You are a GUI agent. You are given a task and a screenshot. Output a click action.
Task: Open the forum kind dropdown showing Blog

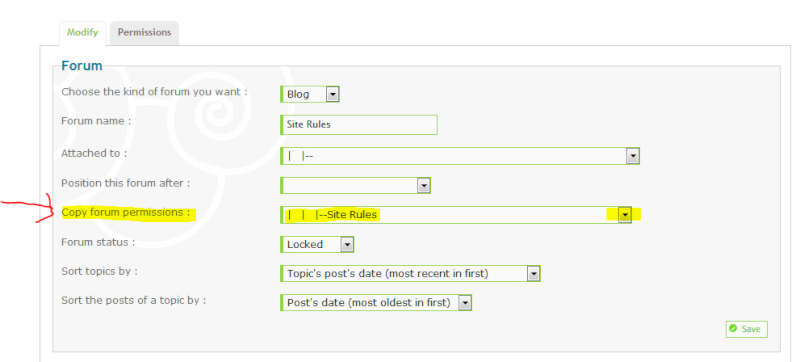click(x=310, y=94)
